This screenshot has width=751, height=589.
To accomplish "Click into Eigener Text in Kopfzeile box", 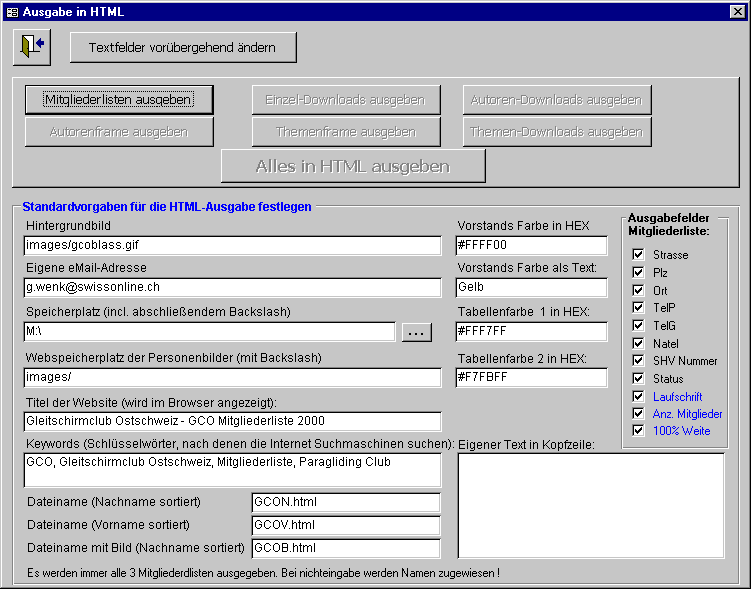I will [x=590, y=505].
